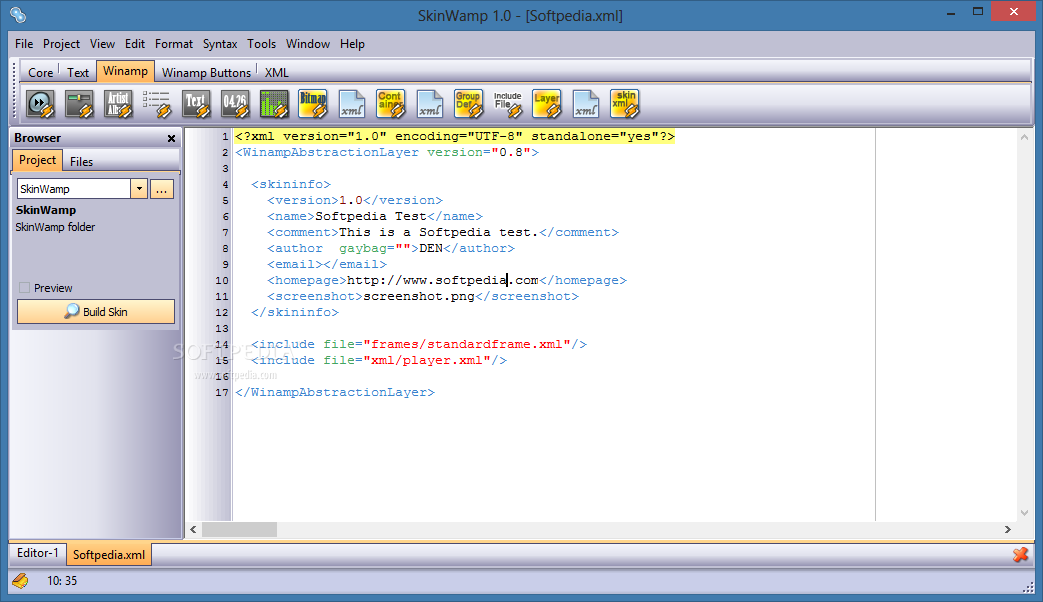Click the horizontal scrollbar left arrow

point(194,529)
